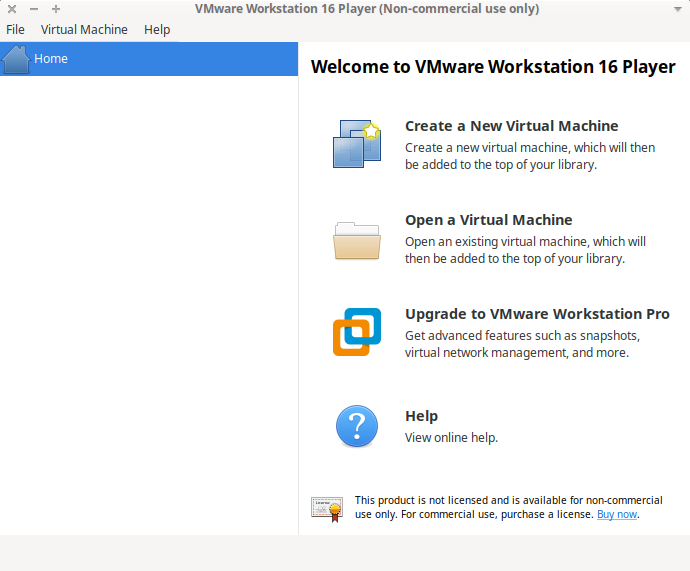The height and width of the screenshot is (571, 690).
Task: Click the Open a Virtual Machine heading
Action: [x=488, y=220]
